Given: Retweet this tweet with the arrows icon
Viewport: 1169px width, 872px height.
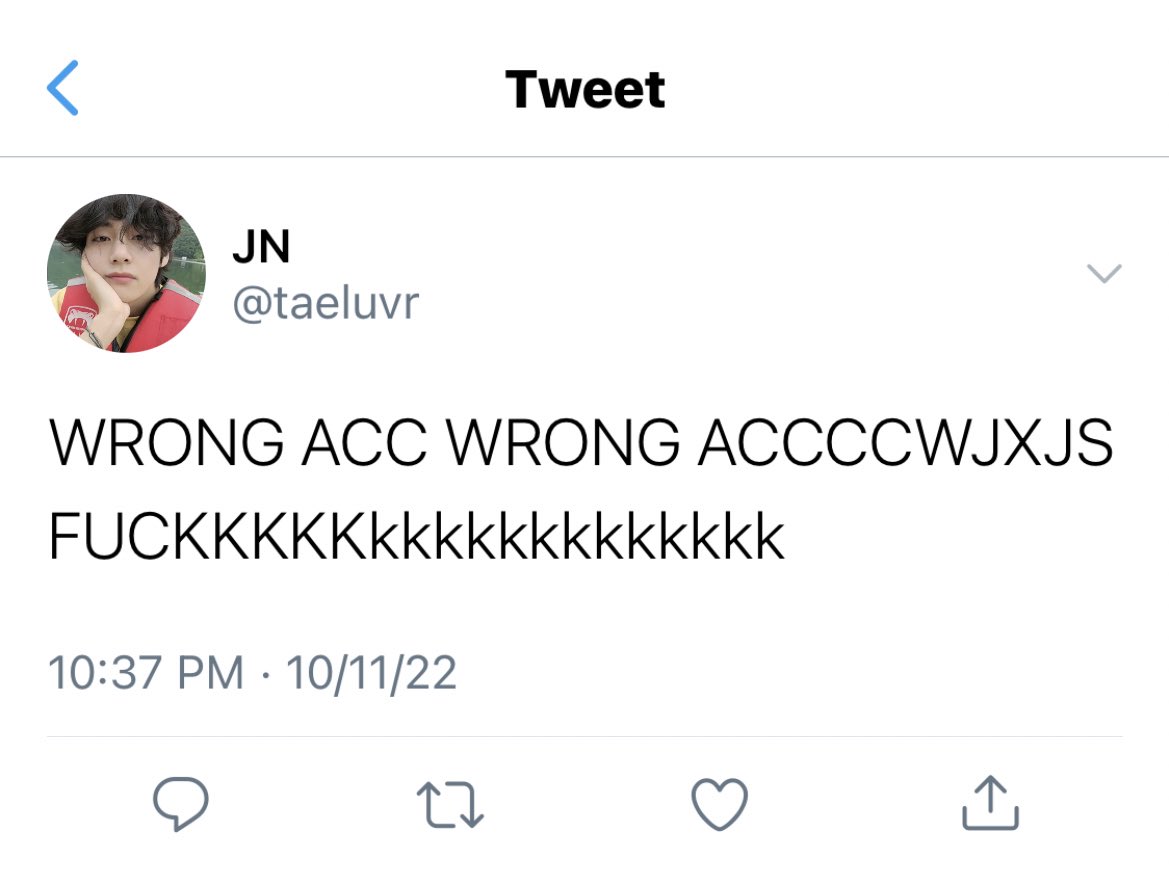Looking at the screenshot, I should coord(450,804).
